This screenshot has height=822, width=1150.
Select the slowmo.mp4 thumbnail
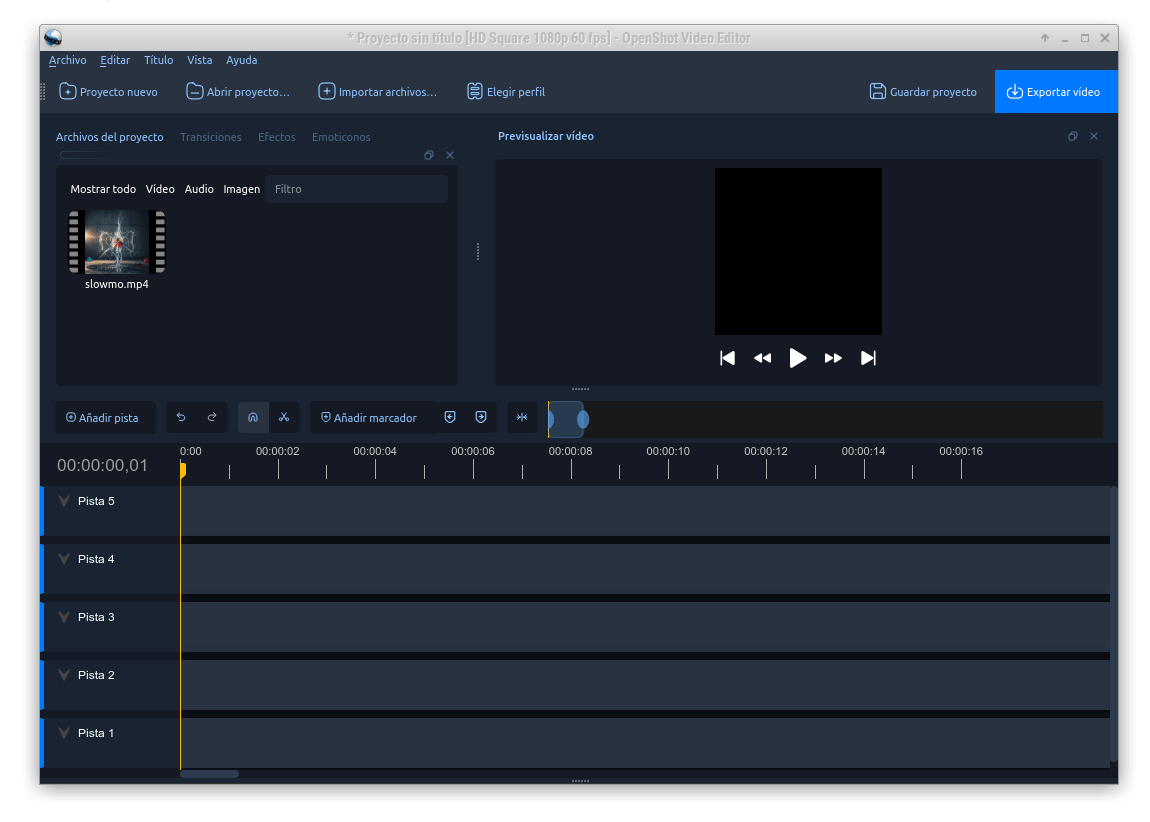click(x=117, y=242)
